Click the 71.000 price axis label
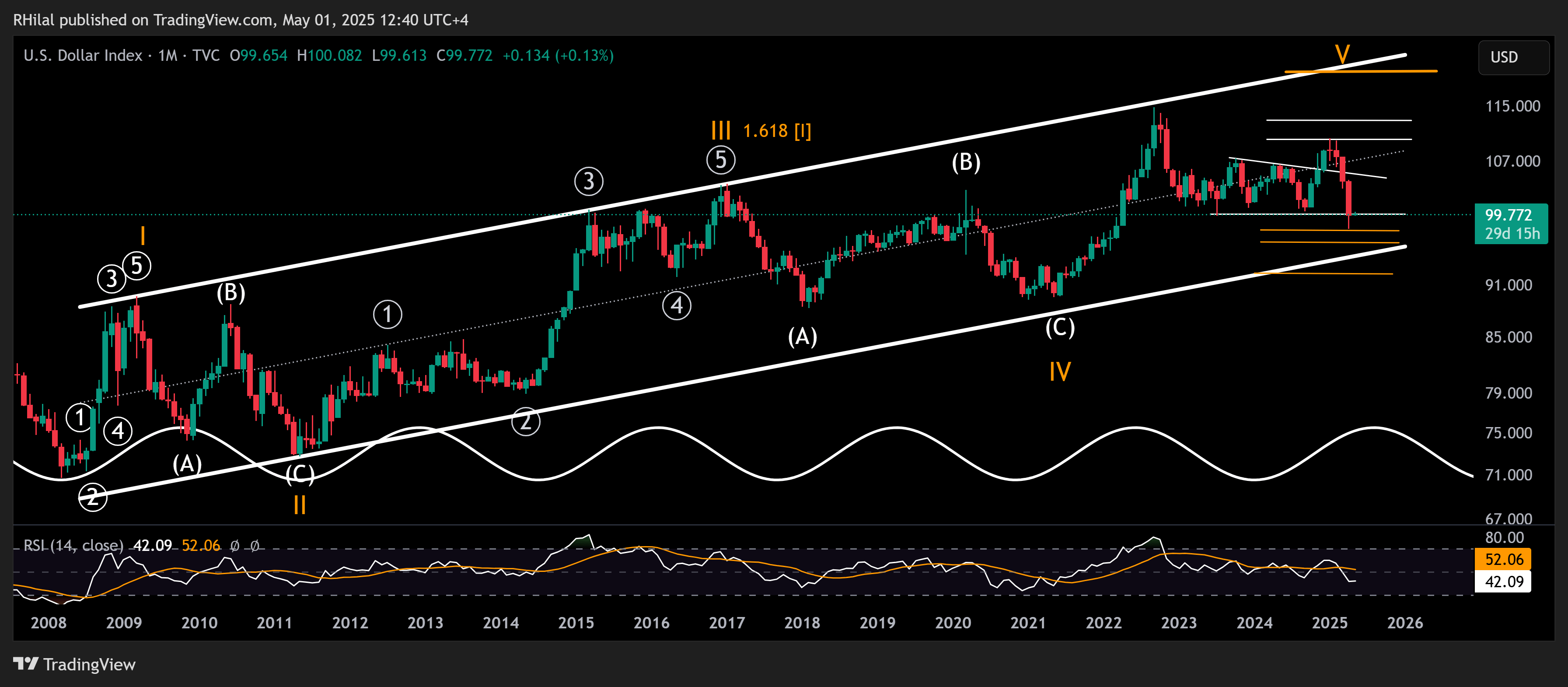 click(1509, 474)
